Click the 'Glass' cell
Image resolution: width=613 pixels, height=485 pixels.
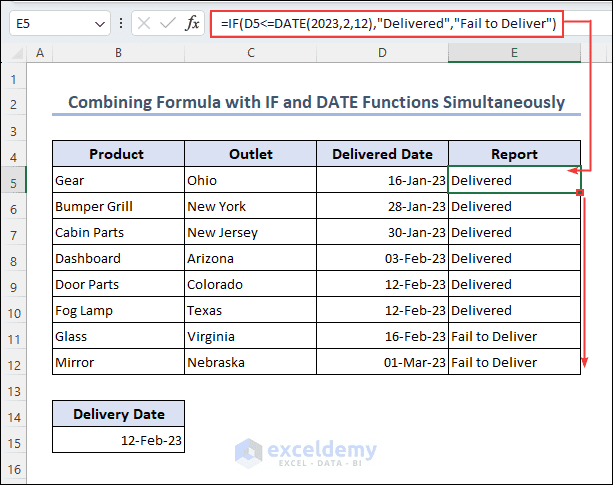[118, 336]
